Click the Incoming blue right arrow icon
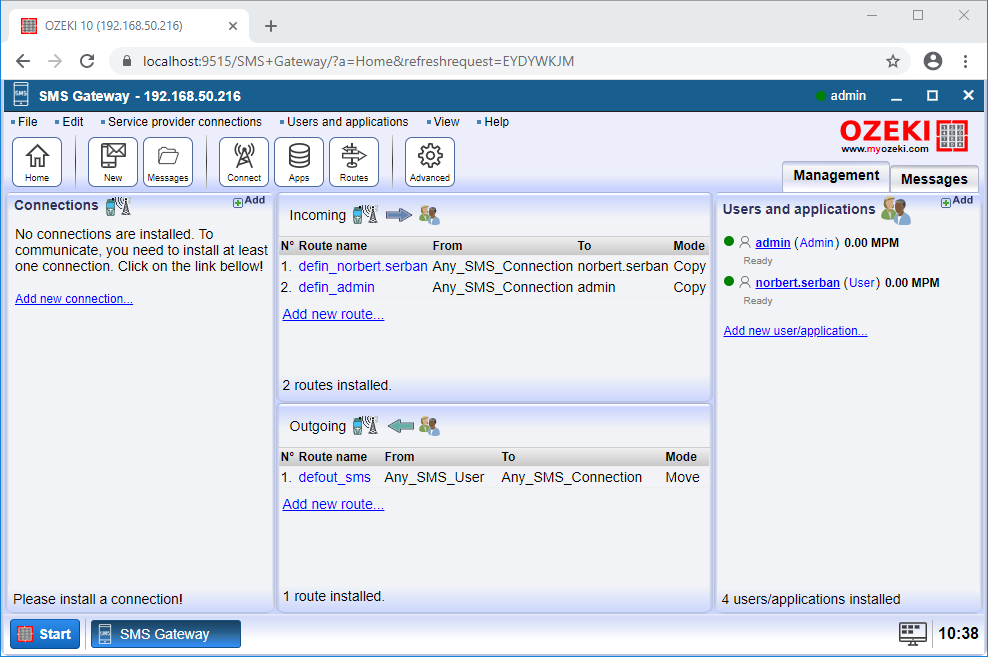Screen dimensions: 988x657 point(398,215)
